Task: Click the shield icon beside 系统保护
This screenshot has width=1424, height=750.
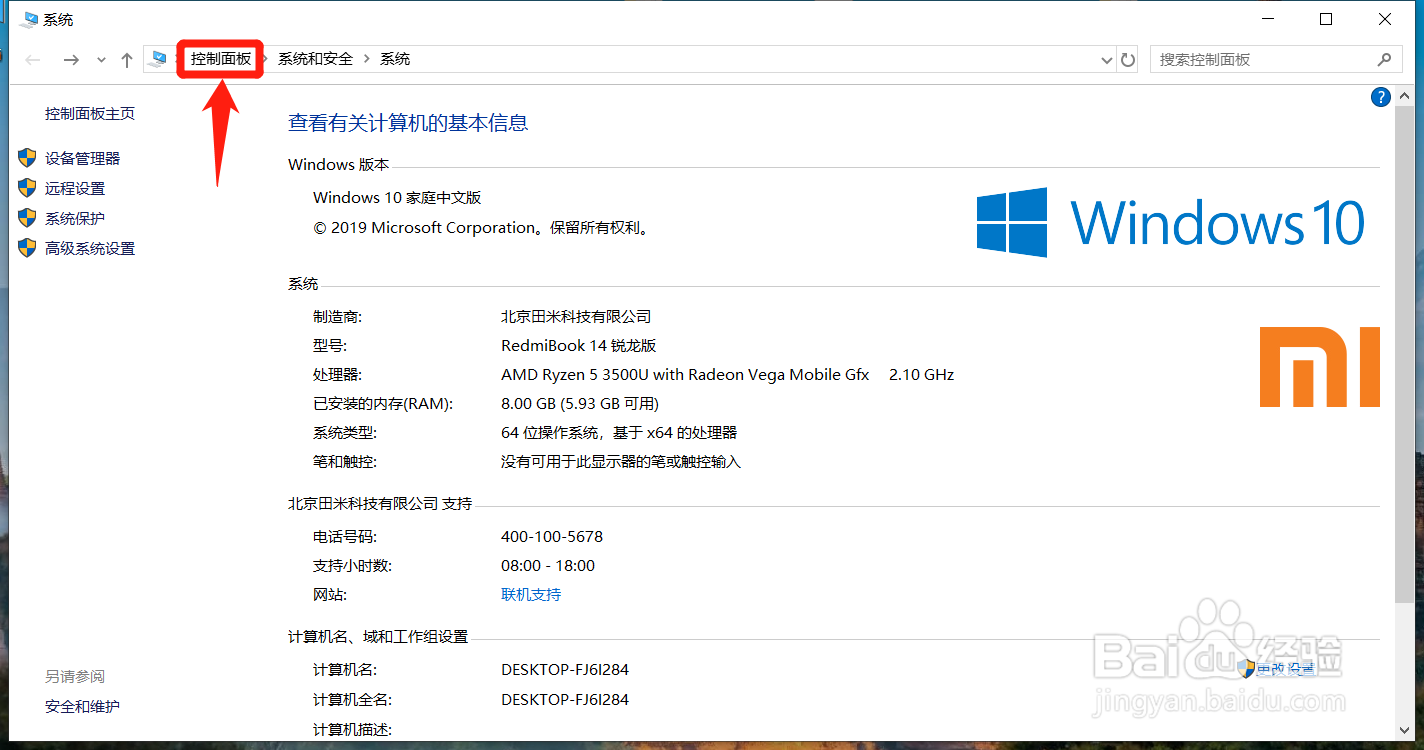Action: click(x=27, y=218)
